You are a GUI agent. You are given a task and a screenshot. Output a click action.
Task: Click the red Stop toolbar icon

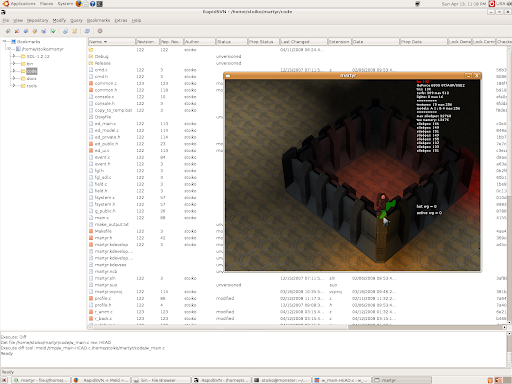click(100, 31)
